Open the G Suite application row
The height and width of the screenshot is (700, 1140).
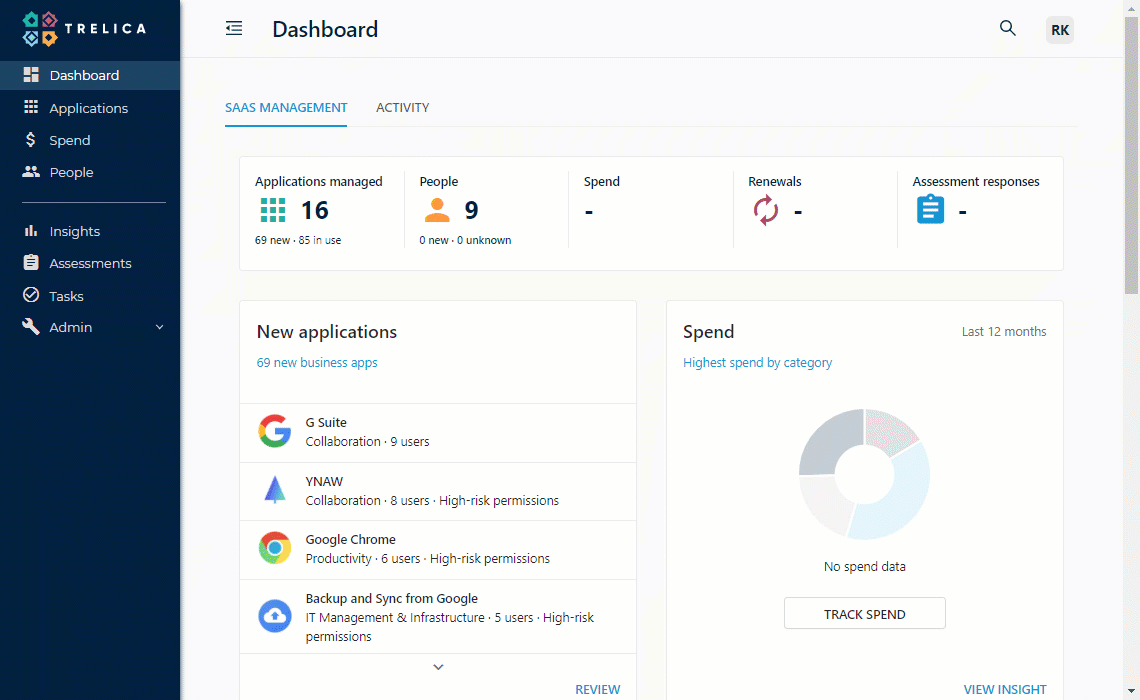(x=438, y=433)
